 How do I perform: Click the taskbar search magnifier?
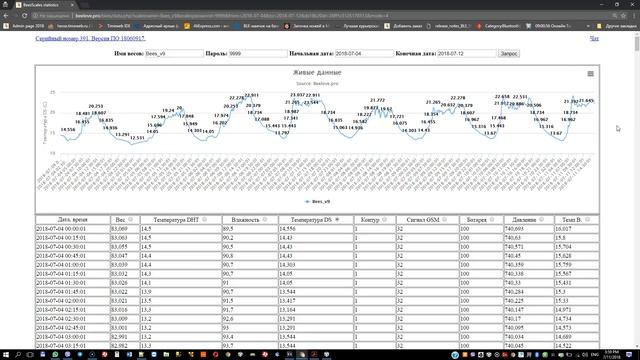18,355
